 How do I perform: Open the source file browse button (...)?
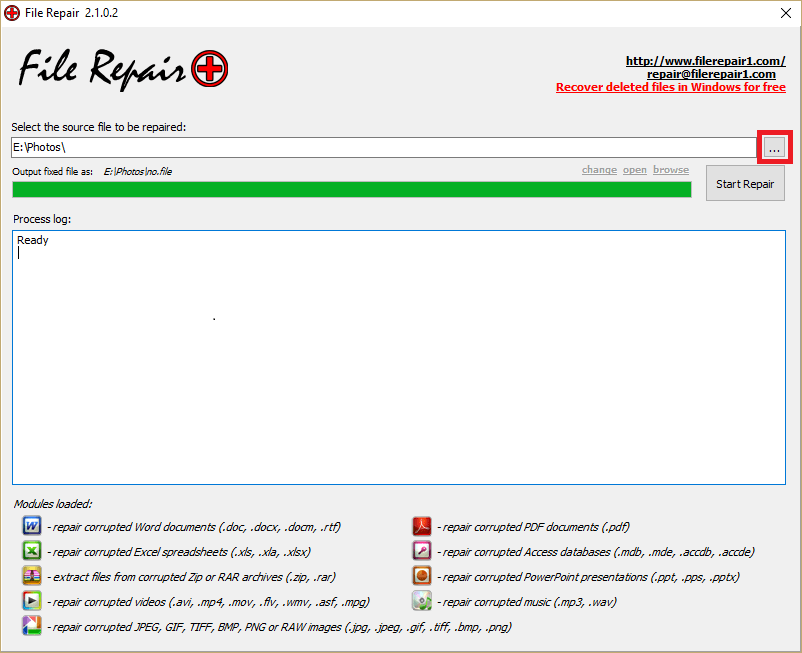774,148
